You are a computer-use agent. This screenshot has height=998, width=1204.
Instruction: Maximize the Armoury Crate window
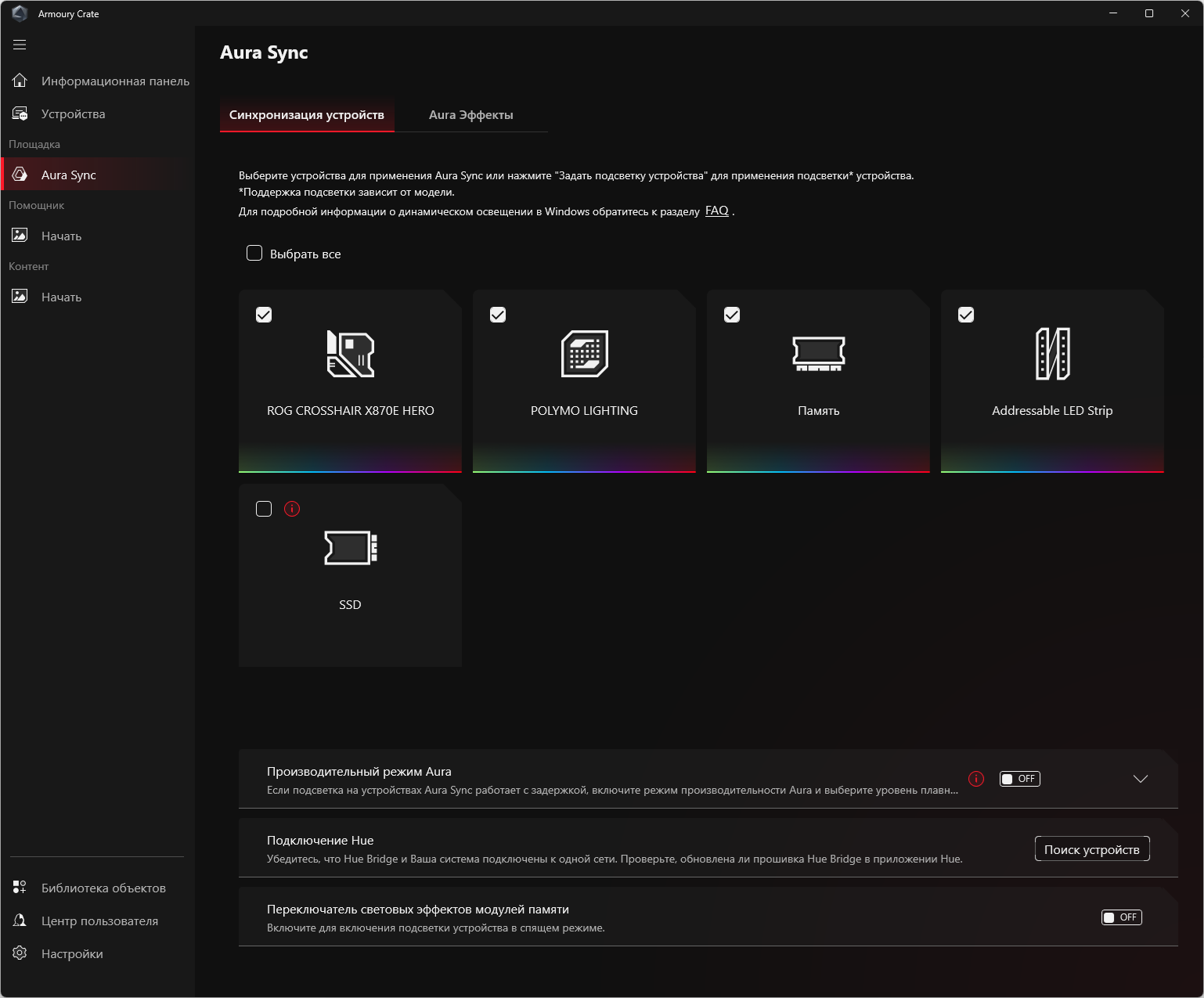point(1149,13)
